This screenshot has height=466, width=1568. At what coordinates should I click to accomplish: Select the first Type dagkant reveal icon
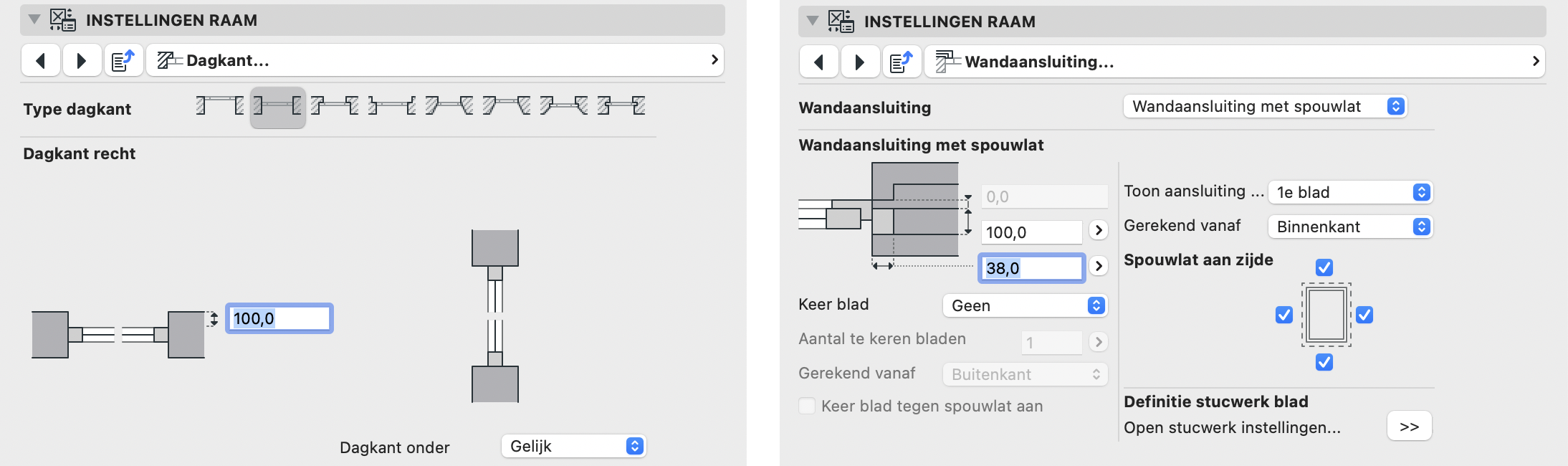click(220, 107)
